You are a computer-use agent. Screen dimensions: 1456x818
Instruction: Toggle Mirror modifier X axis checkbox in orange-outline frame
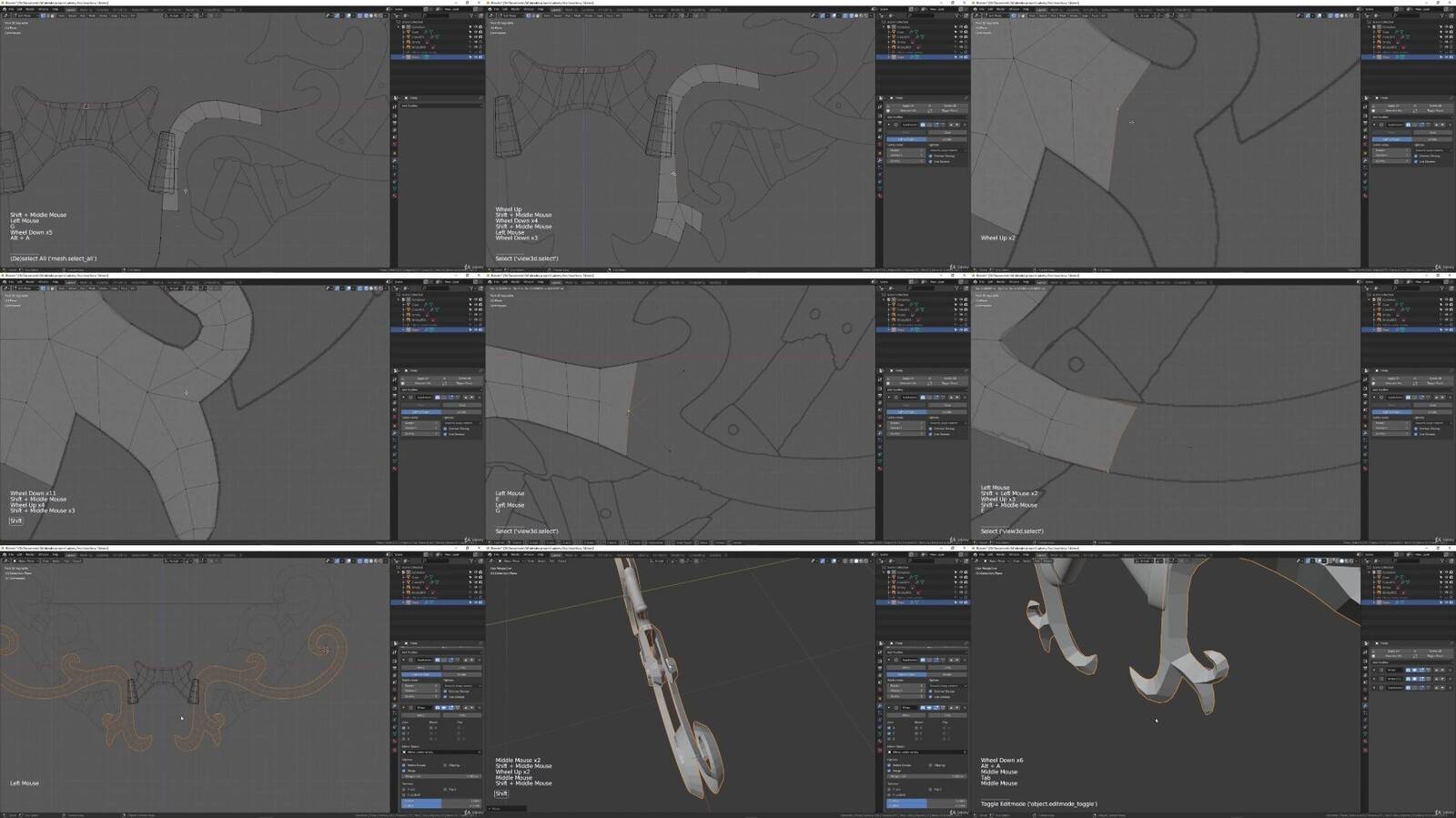[405, 727]
